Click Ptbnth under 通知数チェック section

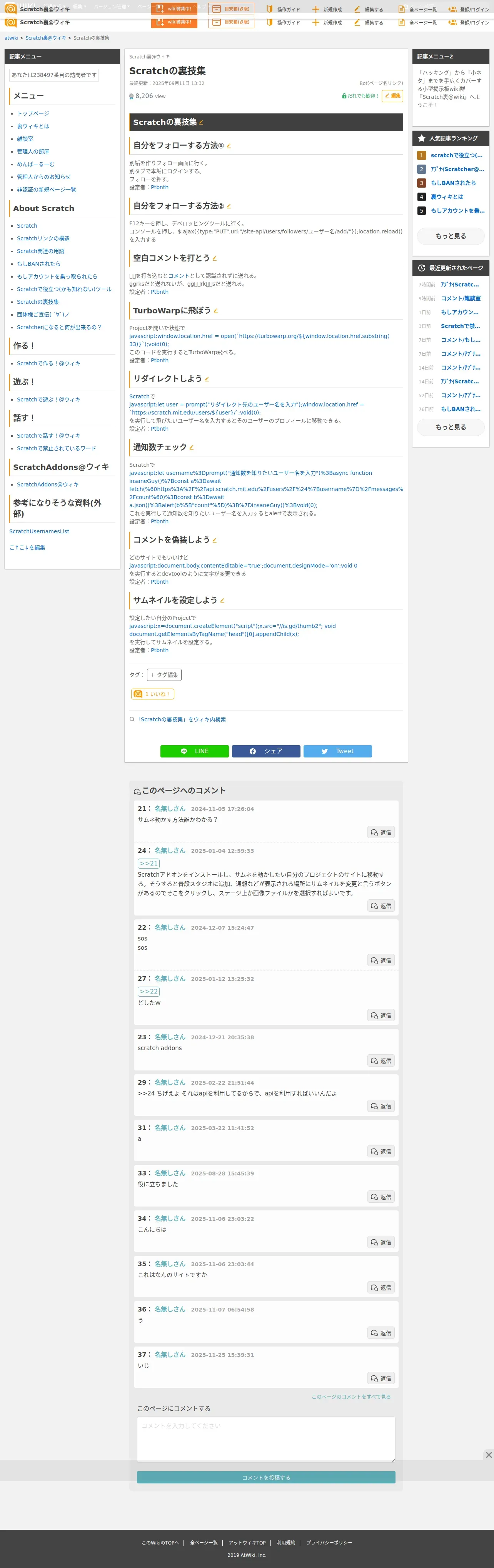160,522
